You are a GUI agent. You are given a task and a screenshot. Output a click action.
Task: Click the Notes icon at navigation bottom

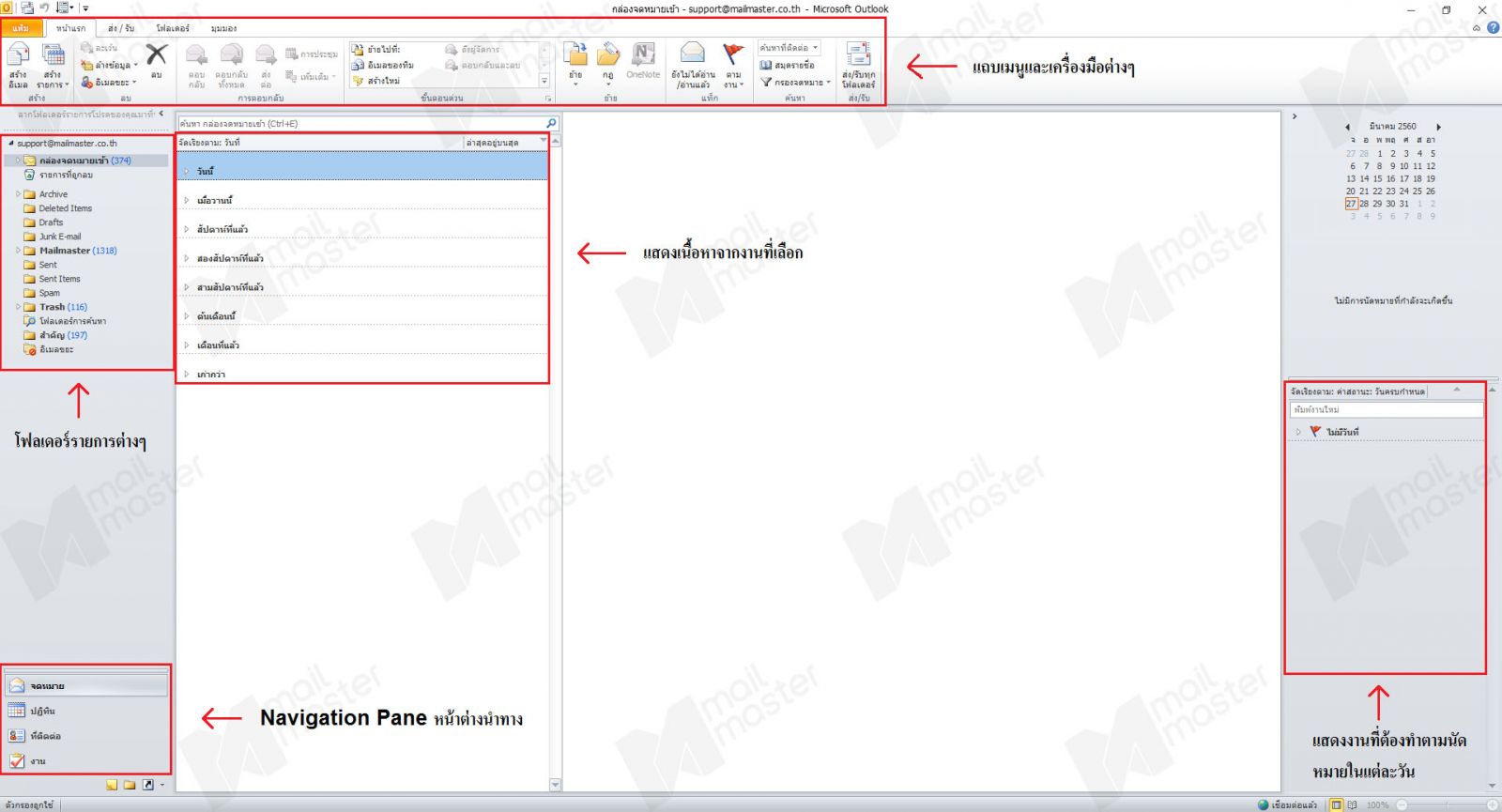(113, 785)
